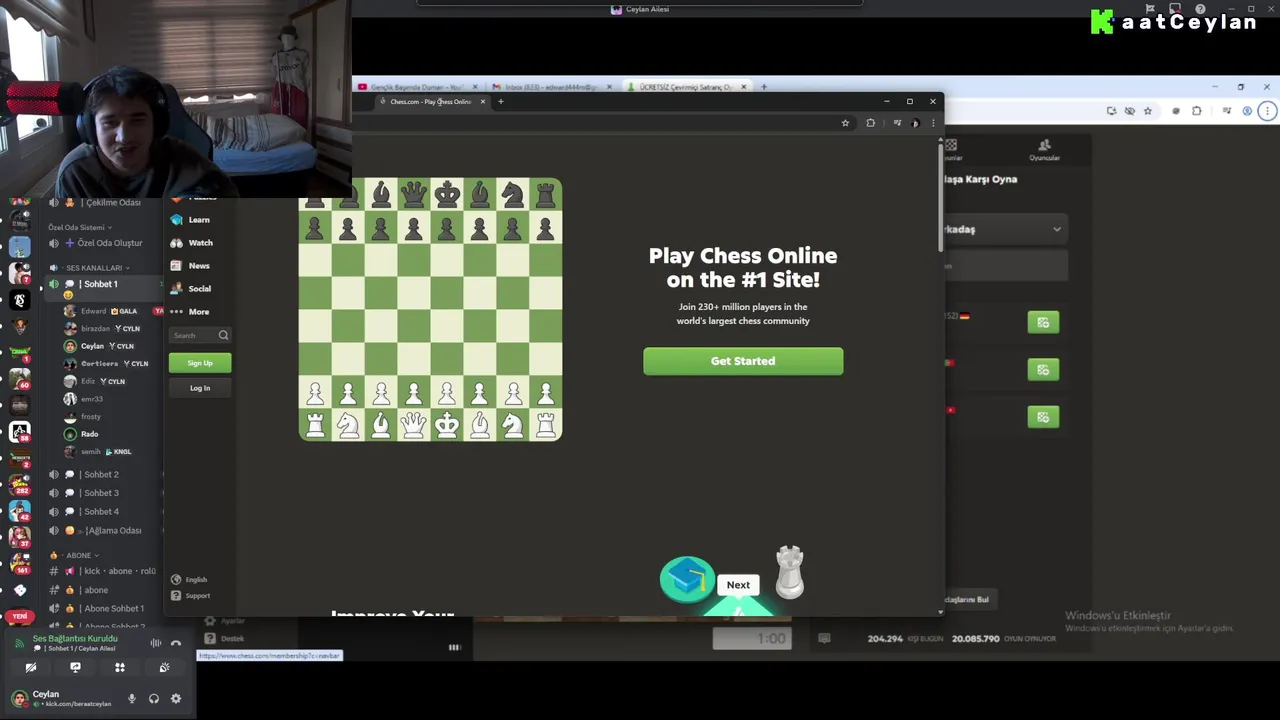Join Sohbet 2 voice channel
Screen dimensions: 1280x720
100,475
